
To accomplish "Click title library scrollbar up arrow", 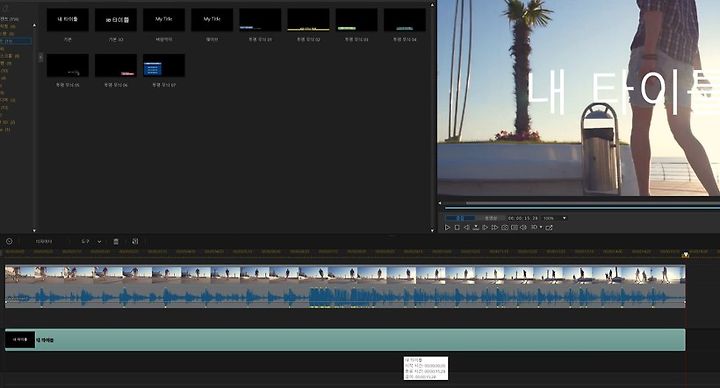I will [432, 4].
